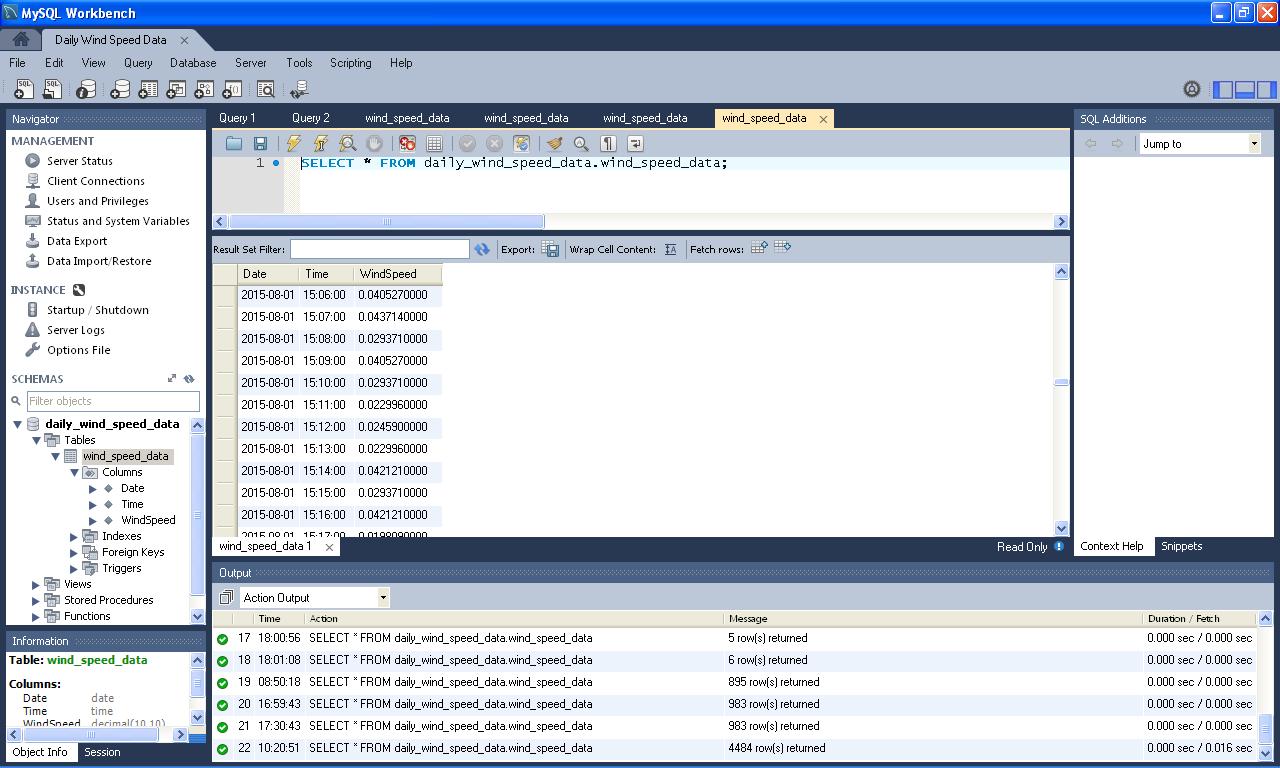
Task: Click the result grid vertical scrollbar thumb
Action: 1061,382
